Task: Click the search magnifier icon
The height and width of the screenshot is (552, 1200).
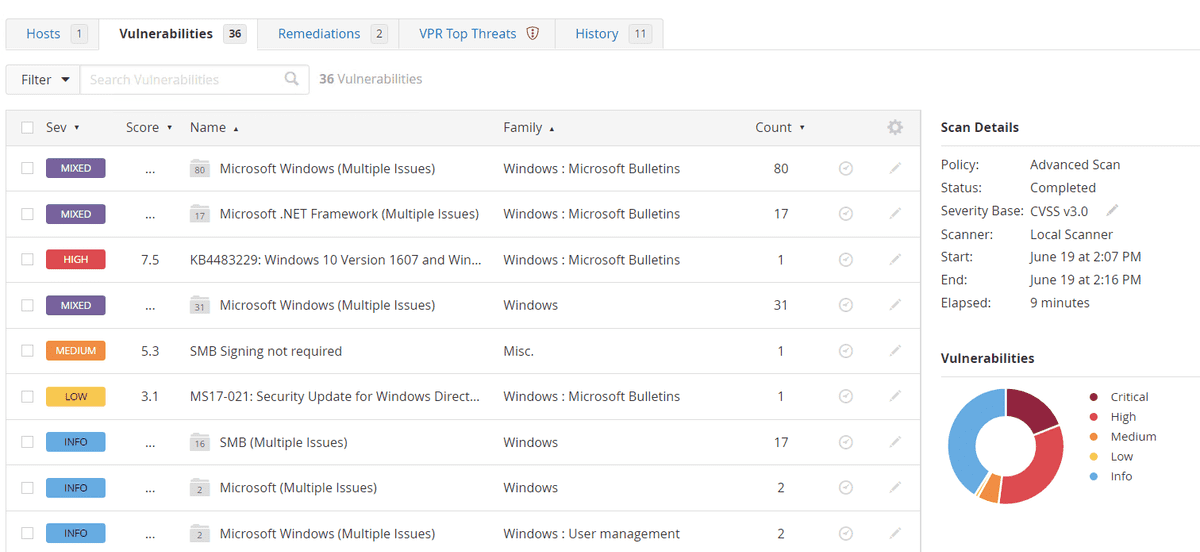Action: [292, 79]
